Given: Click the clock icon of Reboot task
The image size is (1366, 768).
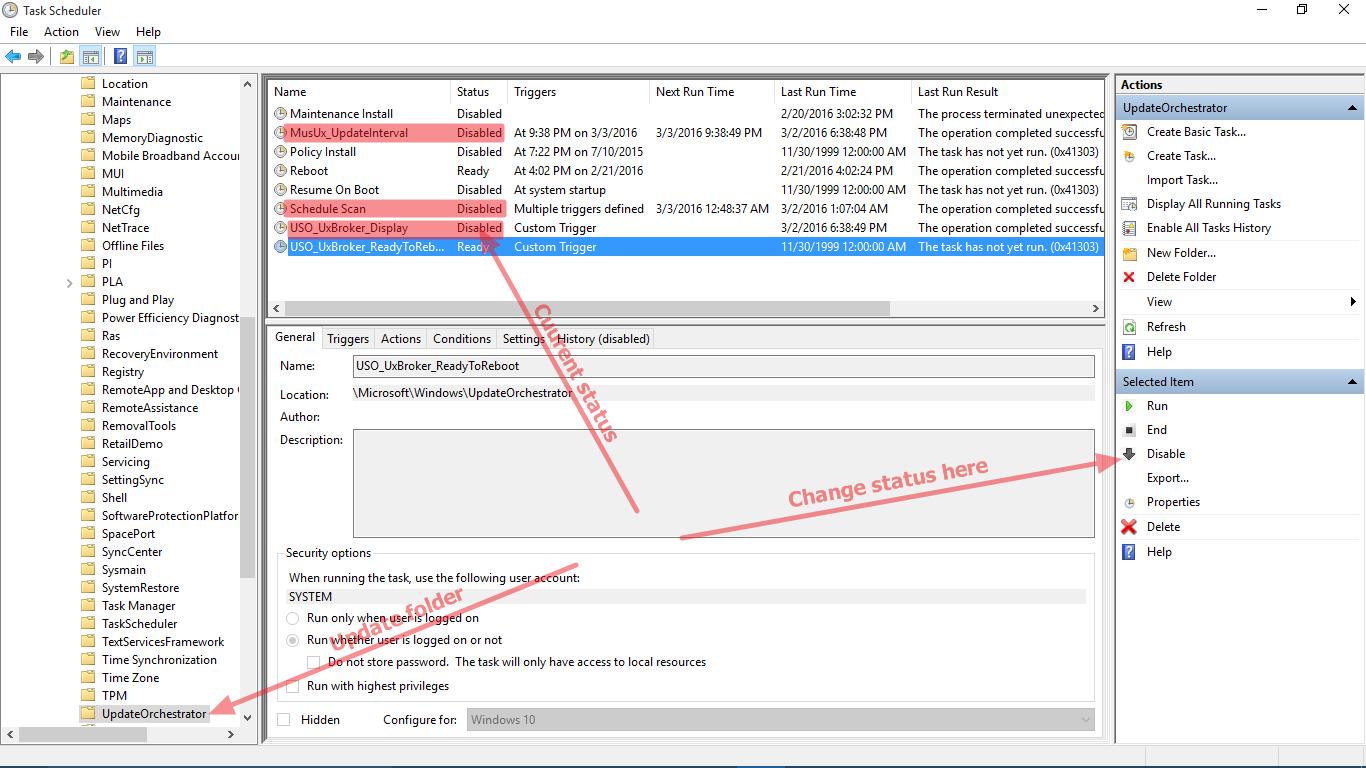Looking at the screenshot, I should click(x=281, y=171).
